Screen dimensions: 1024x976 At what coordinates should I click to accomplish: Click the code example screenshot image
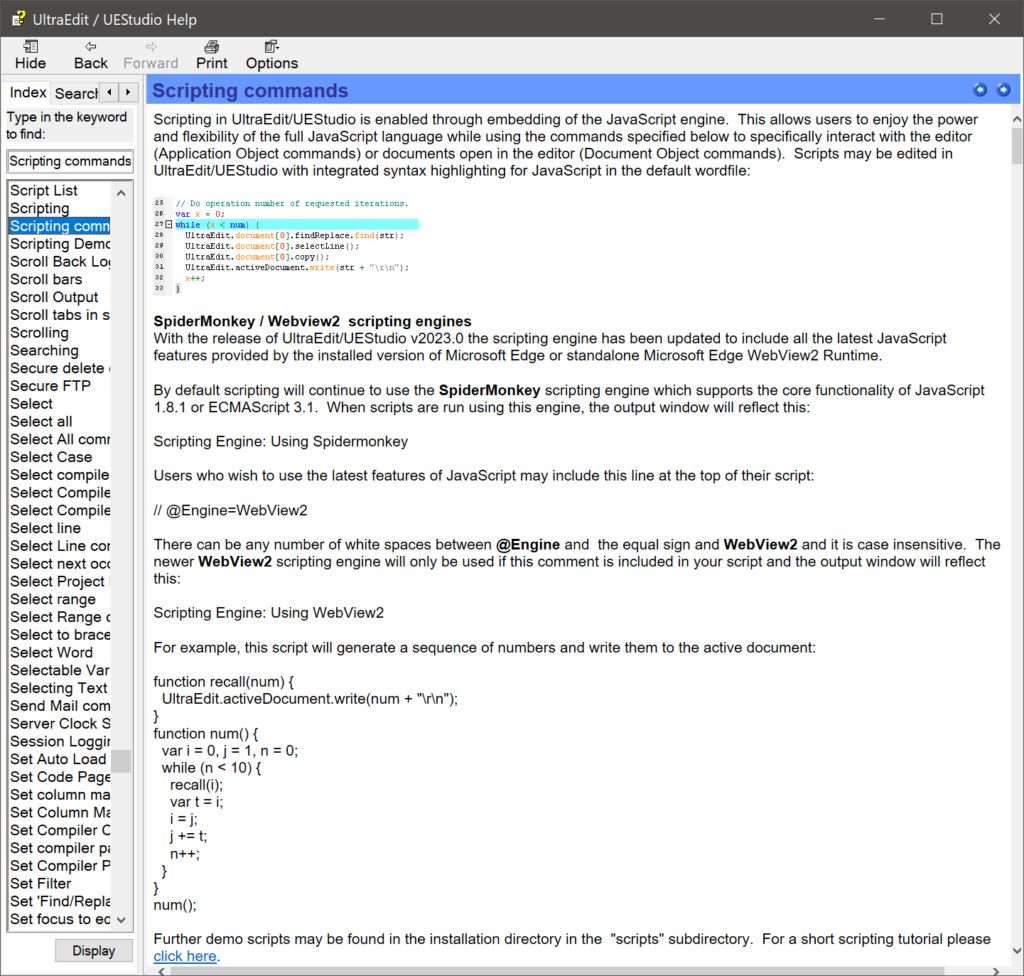[x=286, y=246]
